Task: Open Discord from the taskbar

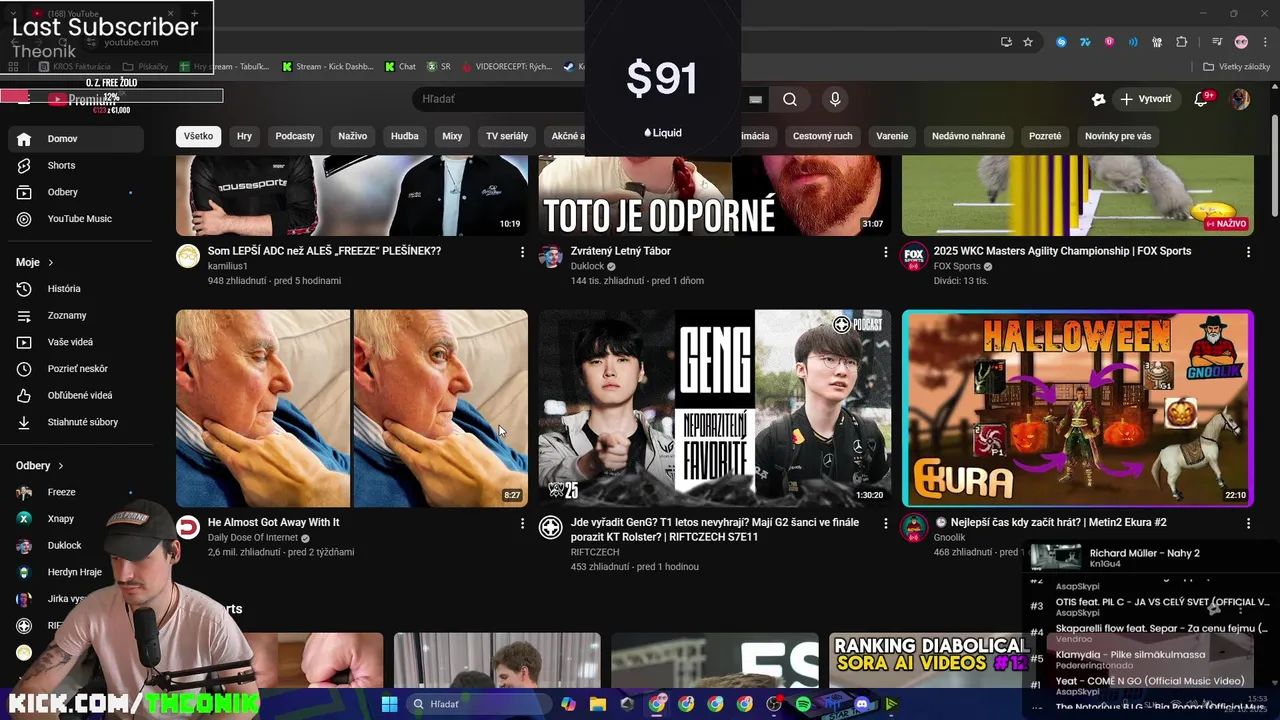Action: coord(862,704)
